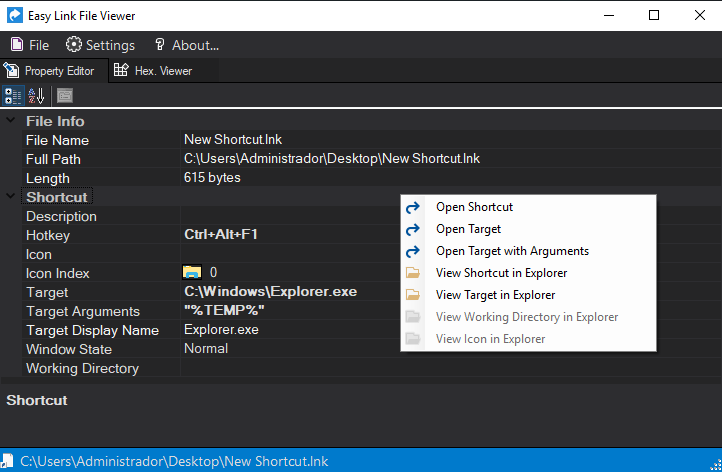Open the File menu
This screenshot has width=722, height=472.
(x=30, y=45)
